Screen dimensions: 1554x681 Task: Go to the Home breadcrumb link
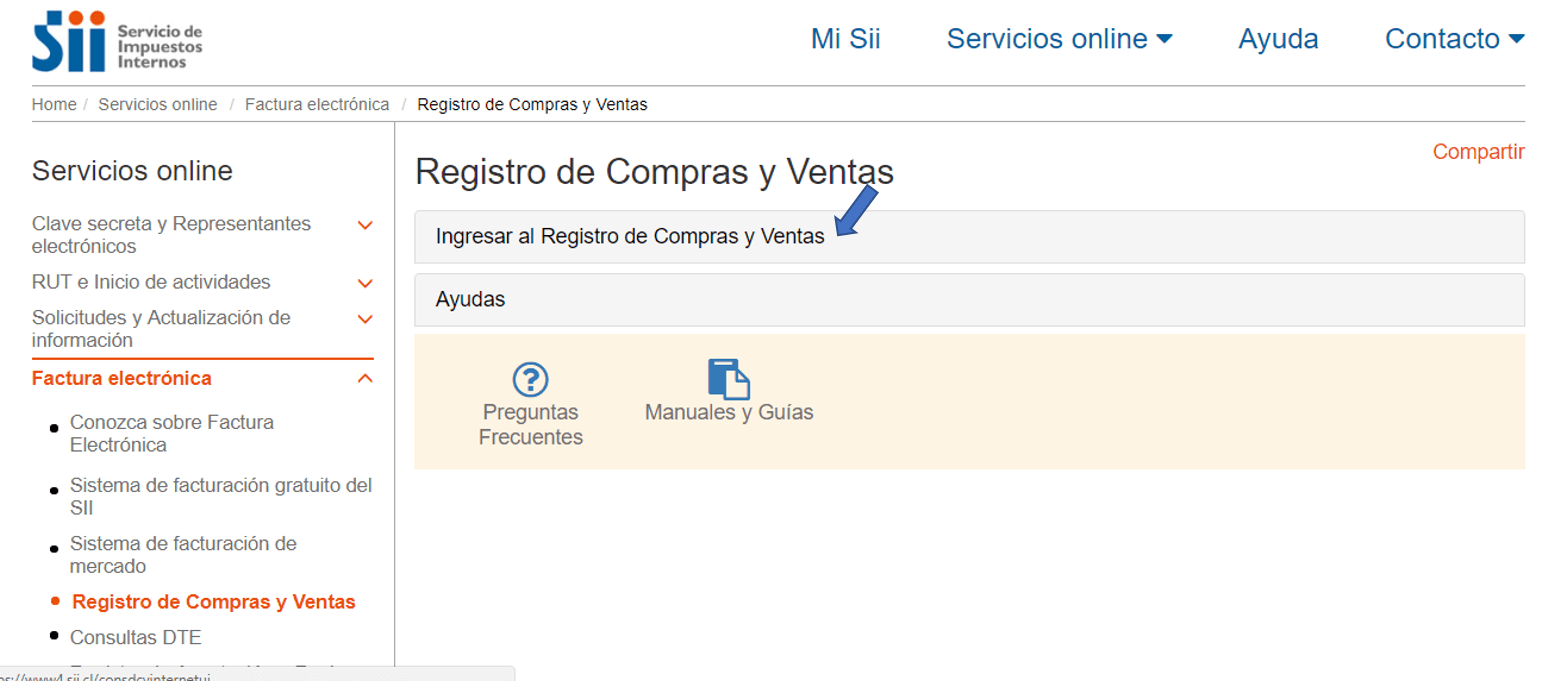(54, 104)
